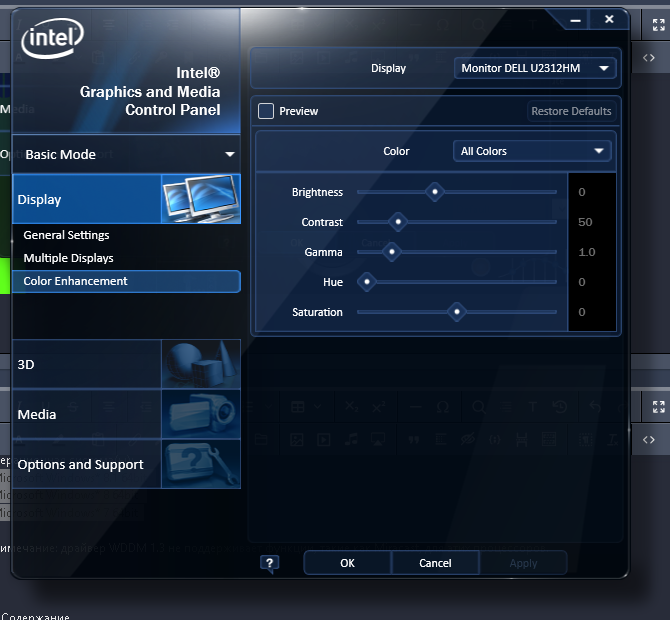670x620 pixels.
Task: Click source code icon in lower background editor
Action: (x=649, y=440)
